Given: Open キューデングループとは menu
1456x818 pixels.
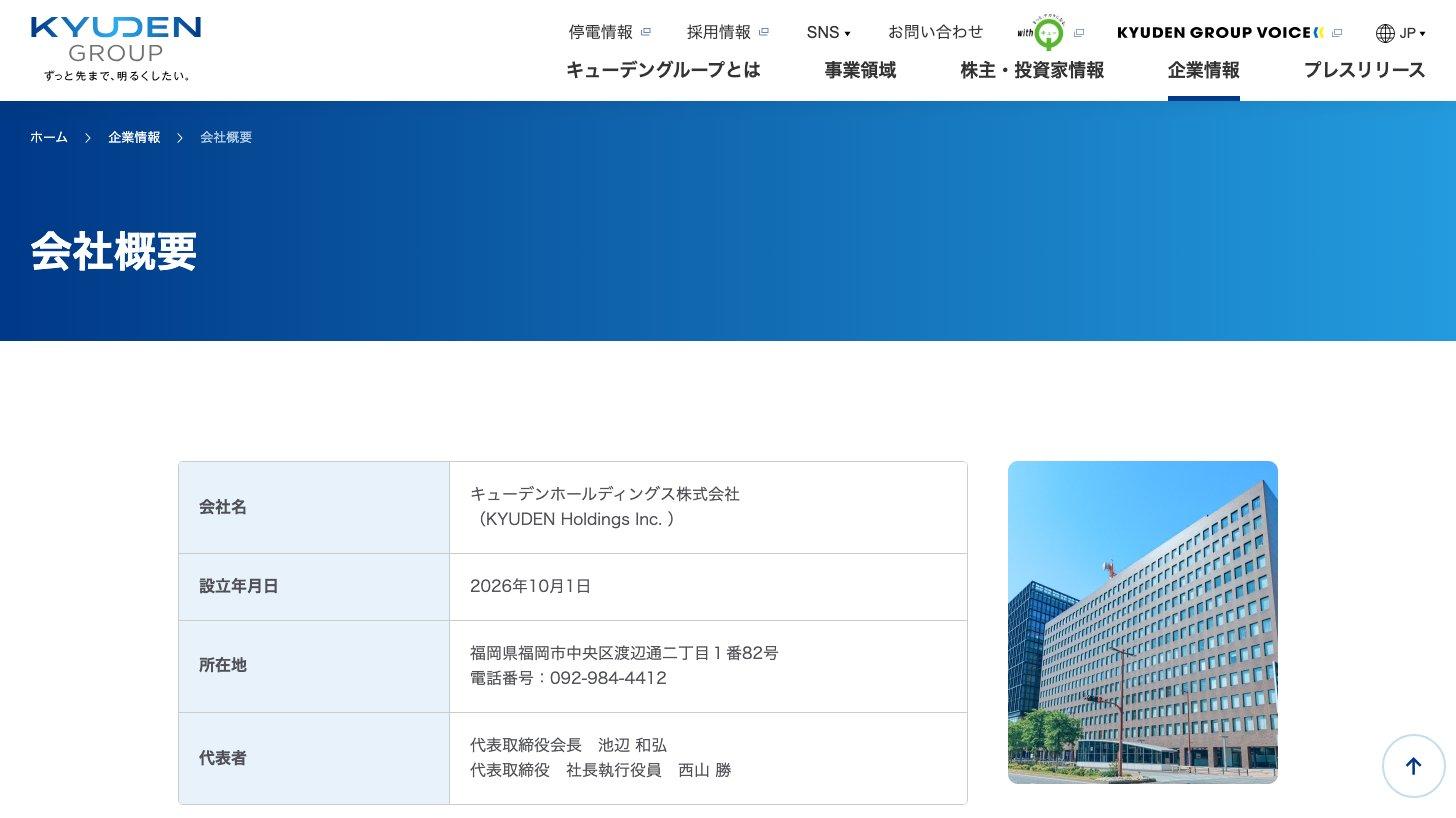Looking at the screenshot, I should pos(663,70).
